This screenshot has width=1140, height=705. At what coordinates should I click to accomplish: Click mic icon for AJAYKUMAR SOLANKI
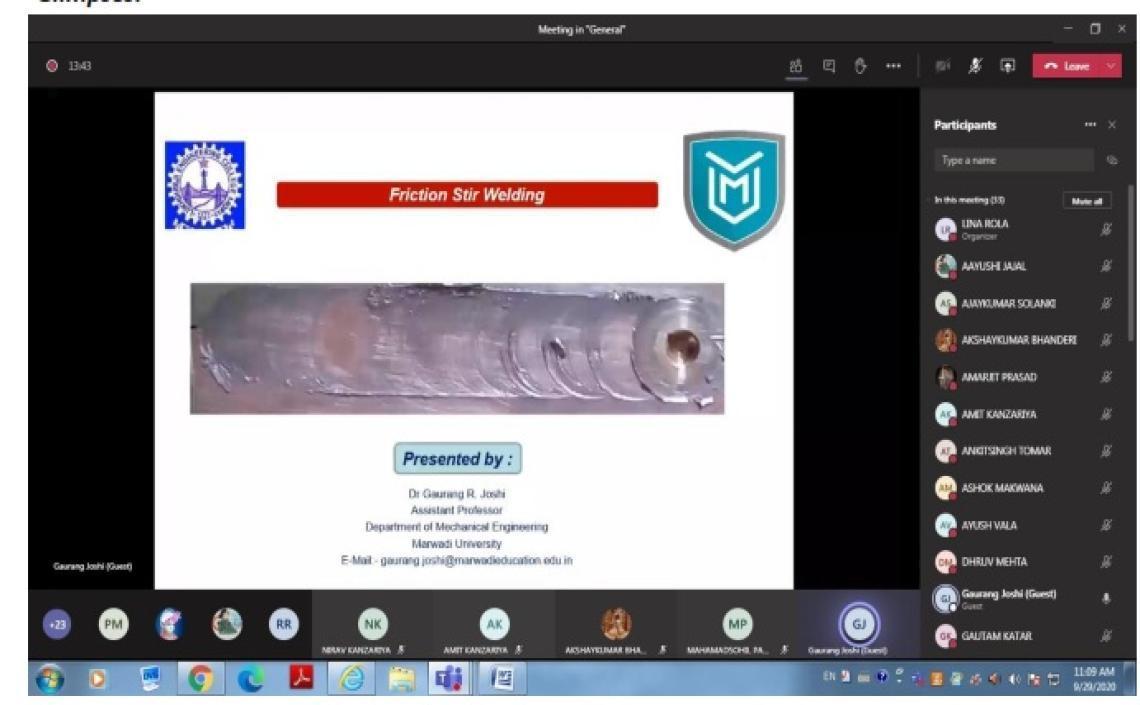1106,303
